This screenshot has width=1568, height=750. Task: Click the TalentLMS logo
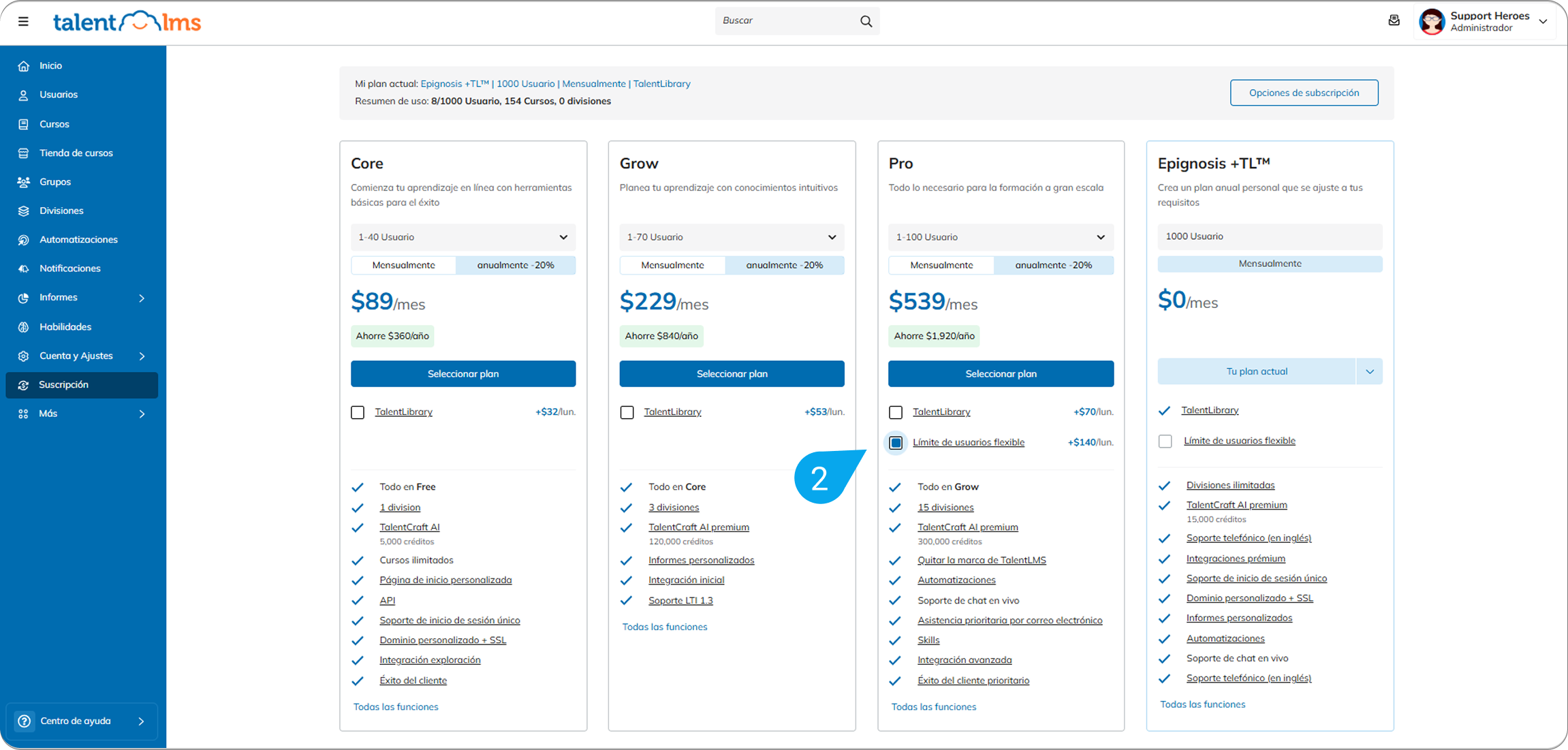pos(127,22)
